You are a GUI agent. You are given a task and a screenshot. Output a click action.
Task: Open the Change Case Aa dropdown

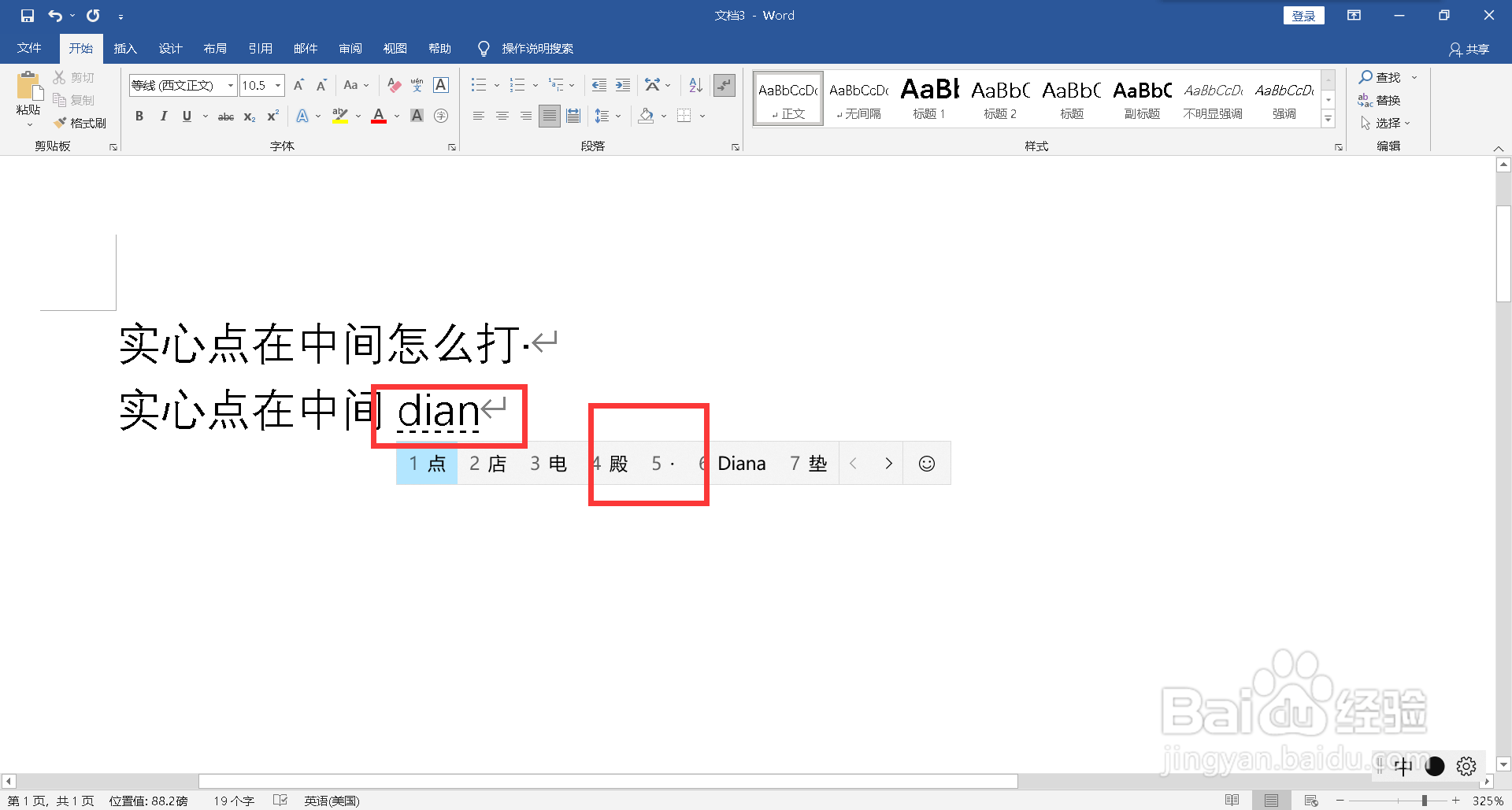(x=356, y=85)
